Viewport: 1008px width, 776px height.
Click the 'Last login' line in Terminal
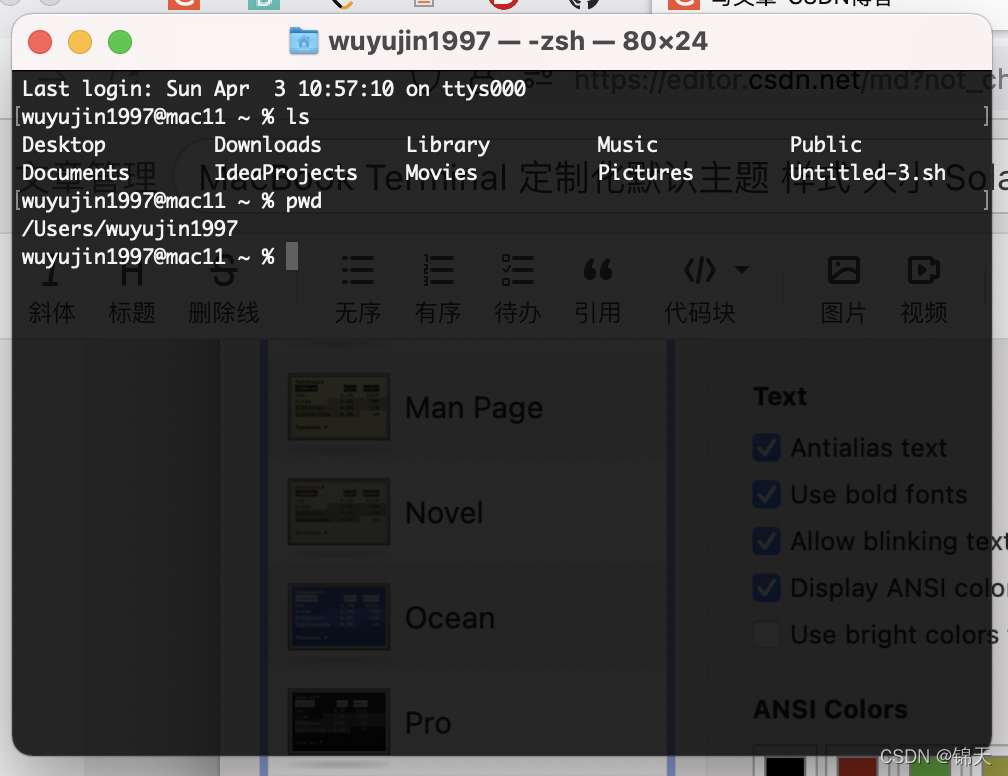[x=274, y=89]
